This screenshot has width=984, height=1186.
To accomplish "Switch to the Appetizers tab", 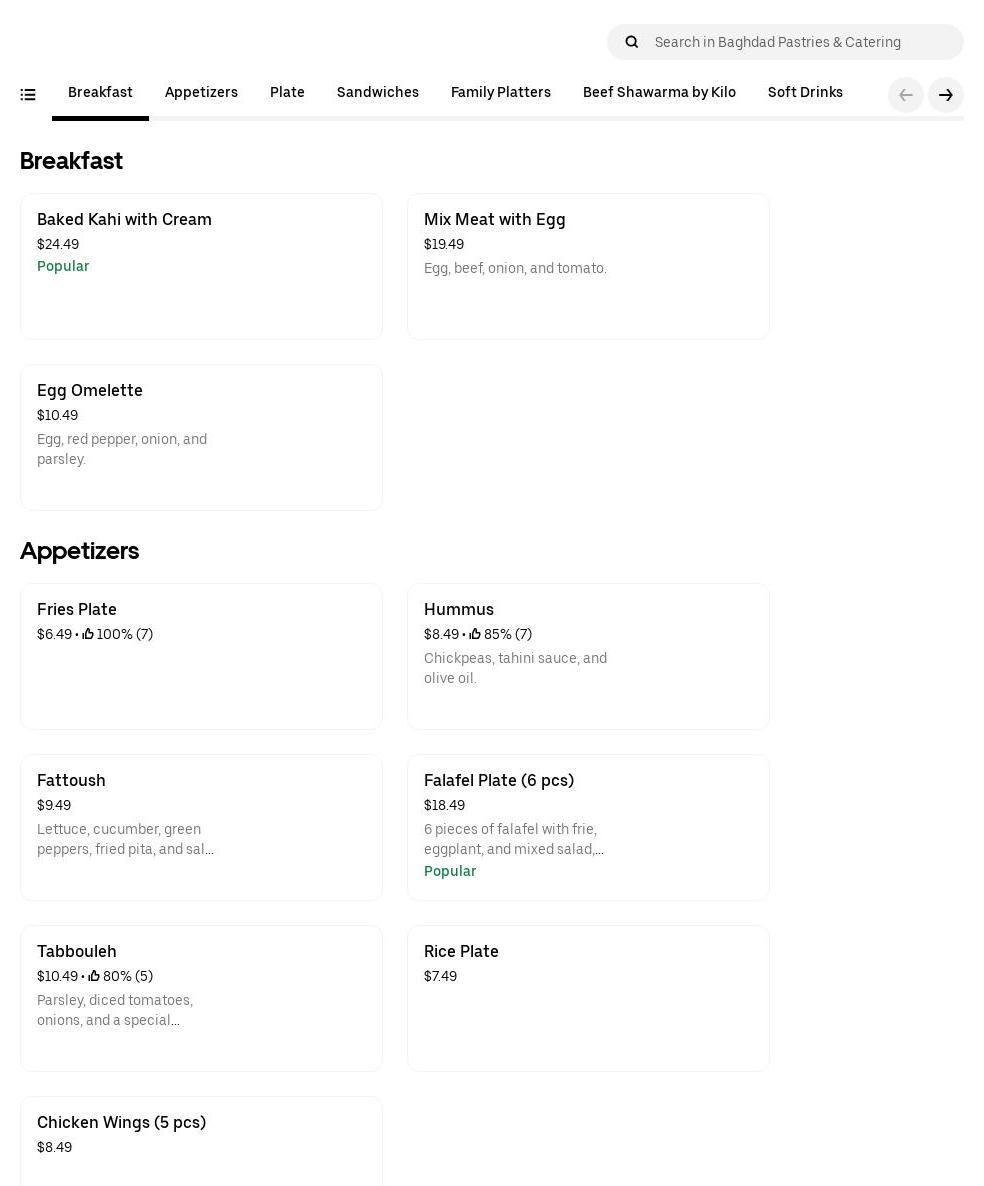I will point(201,93).
